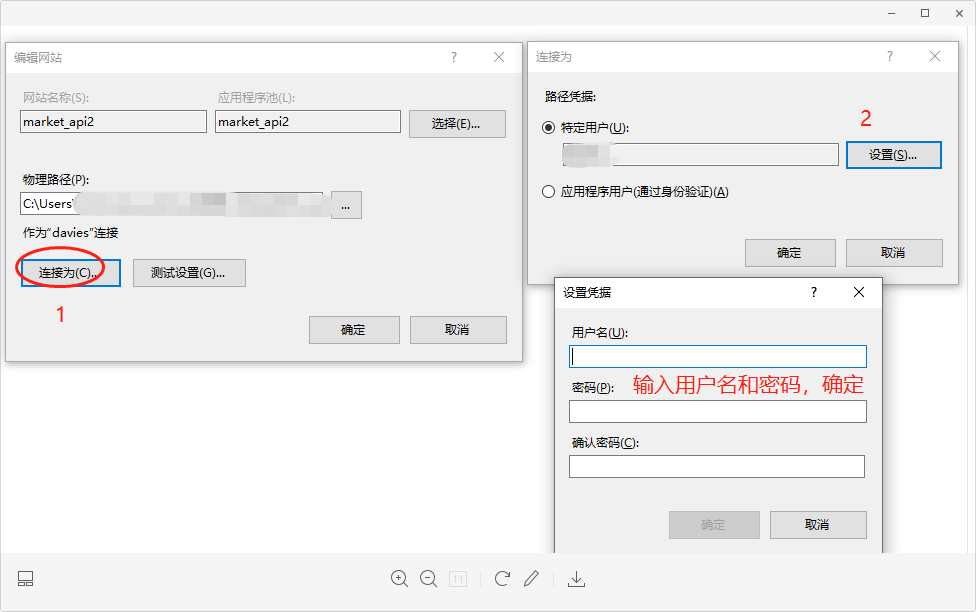Image resolution: width=976 pixels, height=612 pixels.
Task: Open the pencil annotation tool
Action: (x=531, y=578)
